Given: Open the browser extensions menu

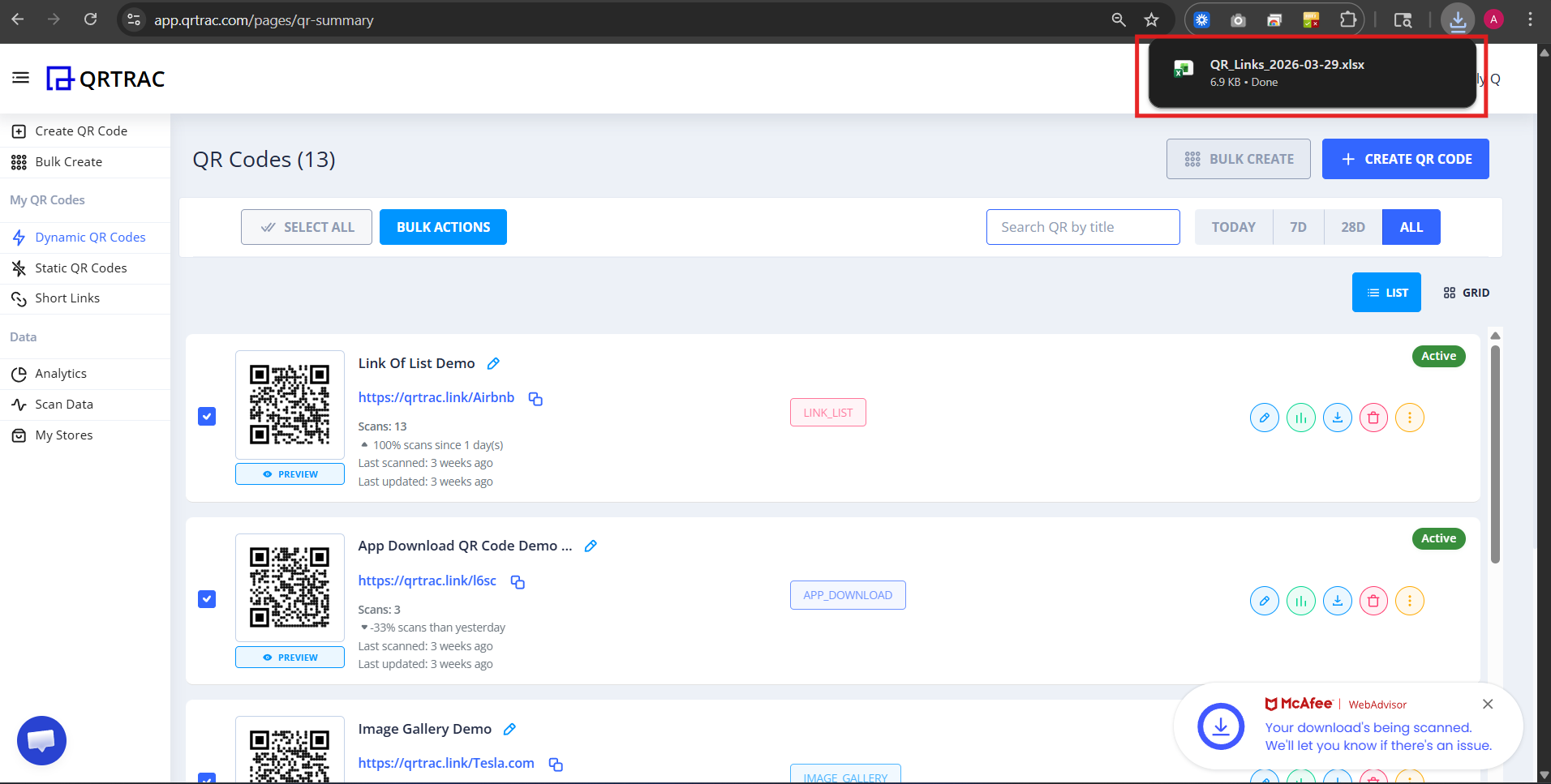Looking at the screenshot, I should [1347, 19].
